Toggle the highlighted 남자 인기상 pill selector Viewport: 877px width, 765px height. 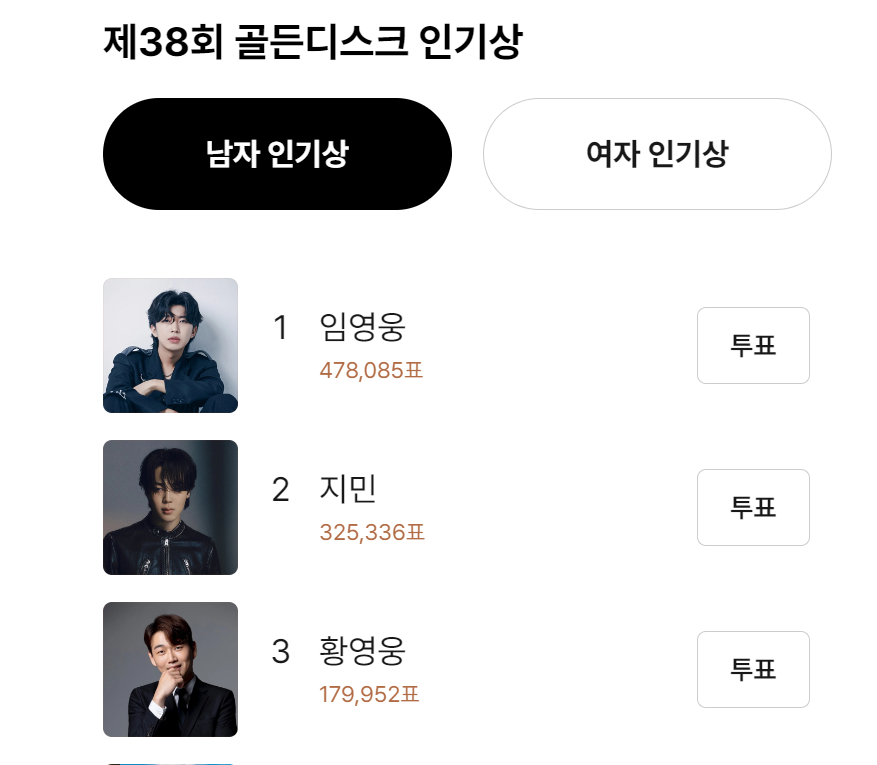[x=277, y=154]
